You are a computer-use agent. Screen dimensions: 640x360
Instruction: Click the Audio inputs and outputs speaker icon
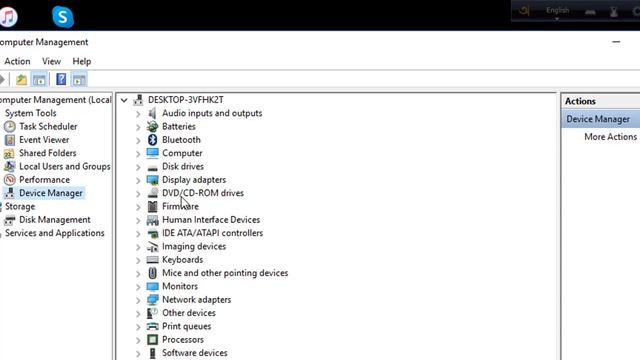[152, 113]
